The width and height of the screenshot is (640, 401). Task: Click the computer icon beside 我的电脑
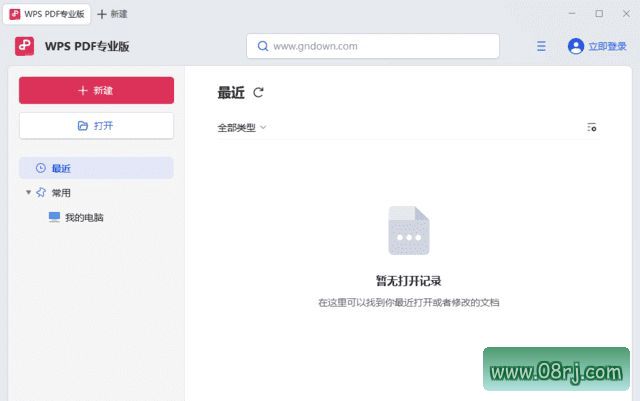[54, 217]
